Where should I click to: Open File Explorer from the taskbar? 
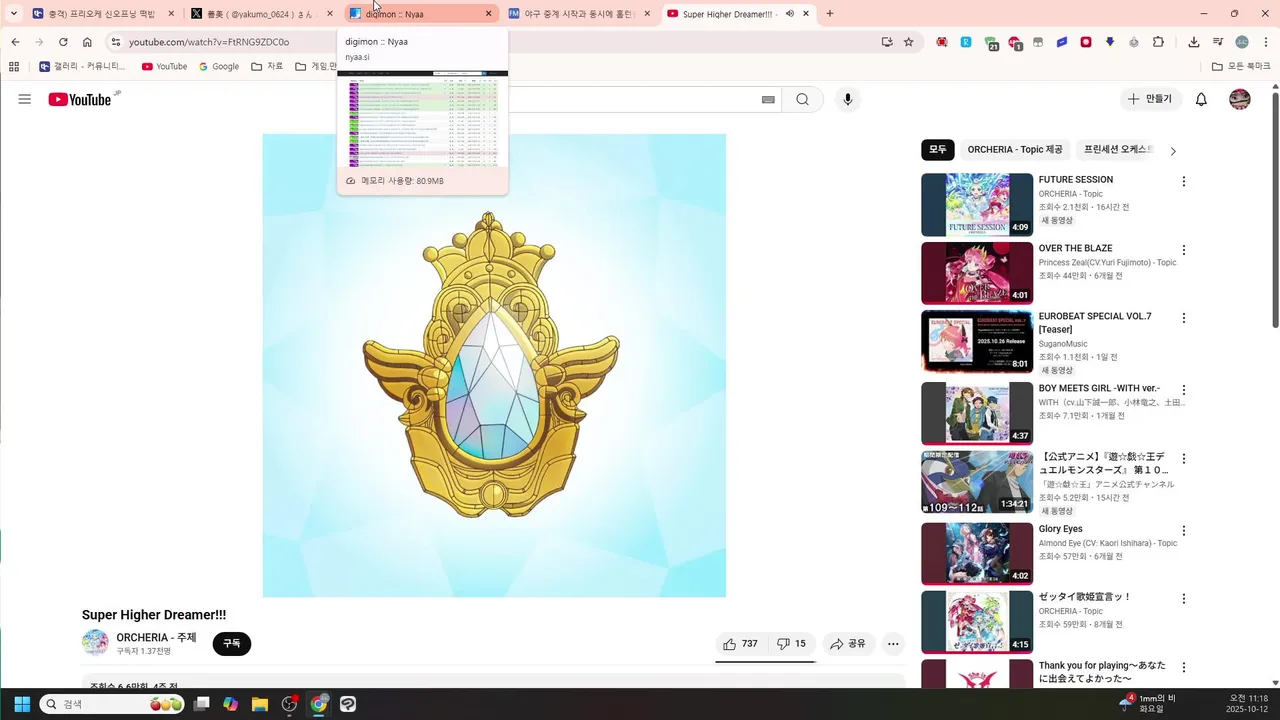(260, 704)
